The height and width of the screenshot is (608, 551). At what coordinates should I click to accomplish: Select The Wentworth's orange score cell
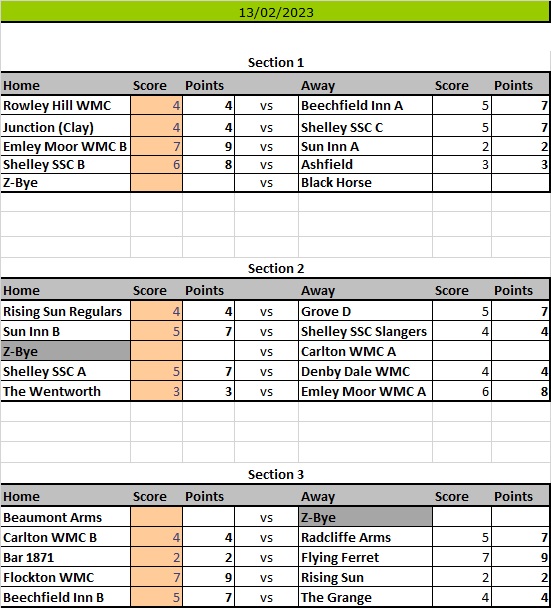point(156,391)
